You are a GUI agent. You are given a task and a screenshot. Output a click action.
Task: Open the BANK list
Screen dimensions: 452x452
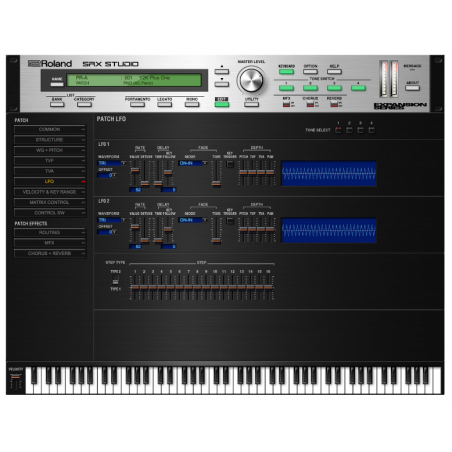[57, 104]
